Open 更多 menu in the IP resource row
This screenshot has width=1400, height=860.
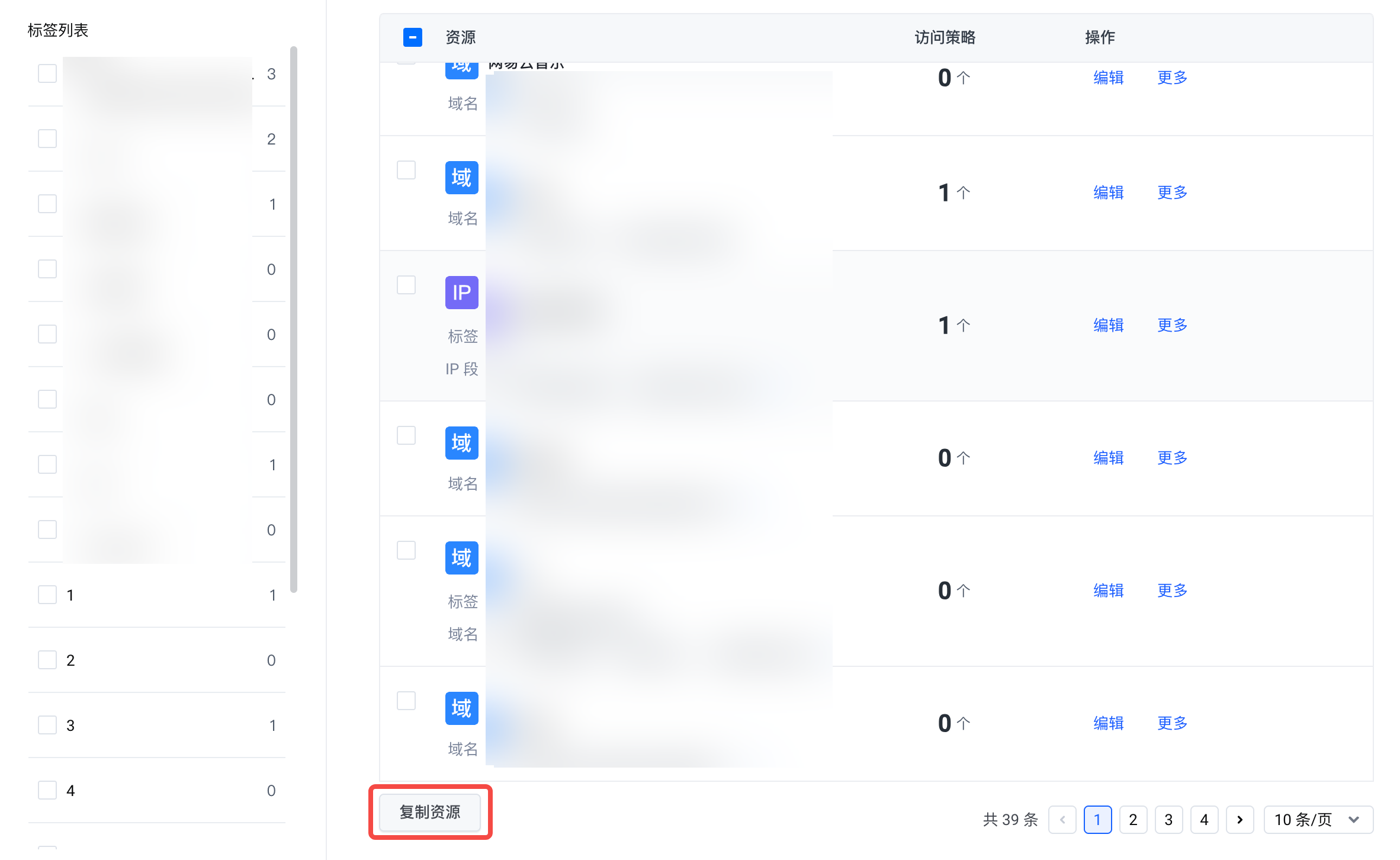(x=1172, y=325)
